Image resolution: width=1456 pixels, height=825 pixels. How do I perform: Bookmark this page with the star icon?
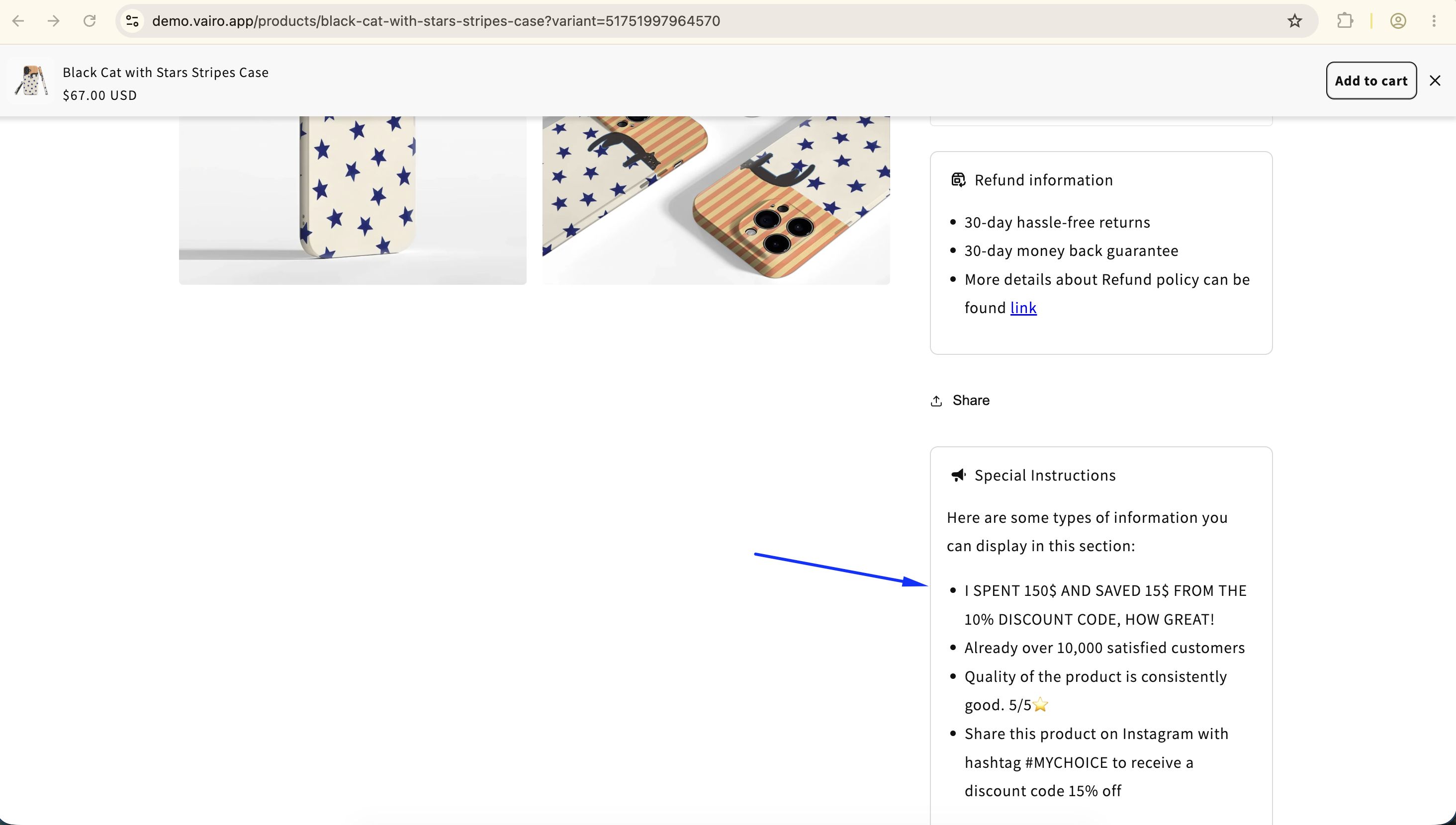[1294, 21]
